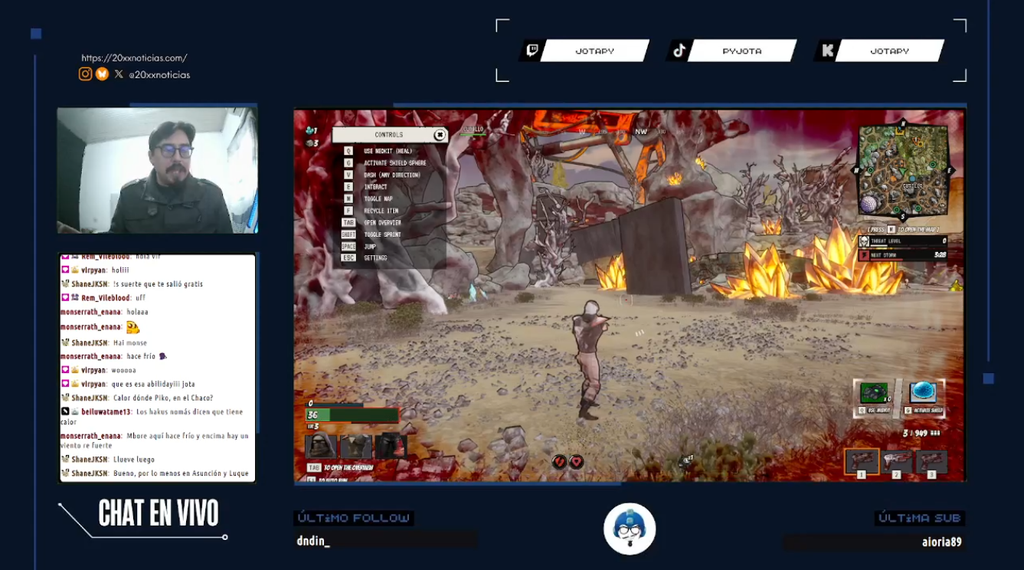Select the medkit item slot

click(x=873, y=394)
